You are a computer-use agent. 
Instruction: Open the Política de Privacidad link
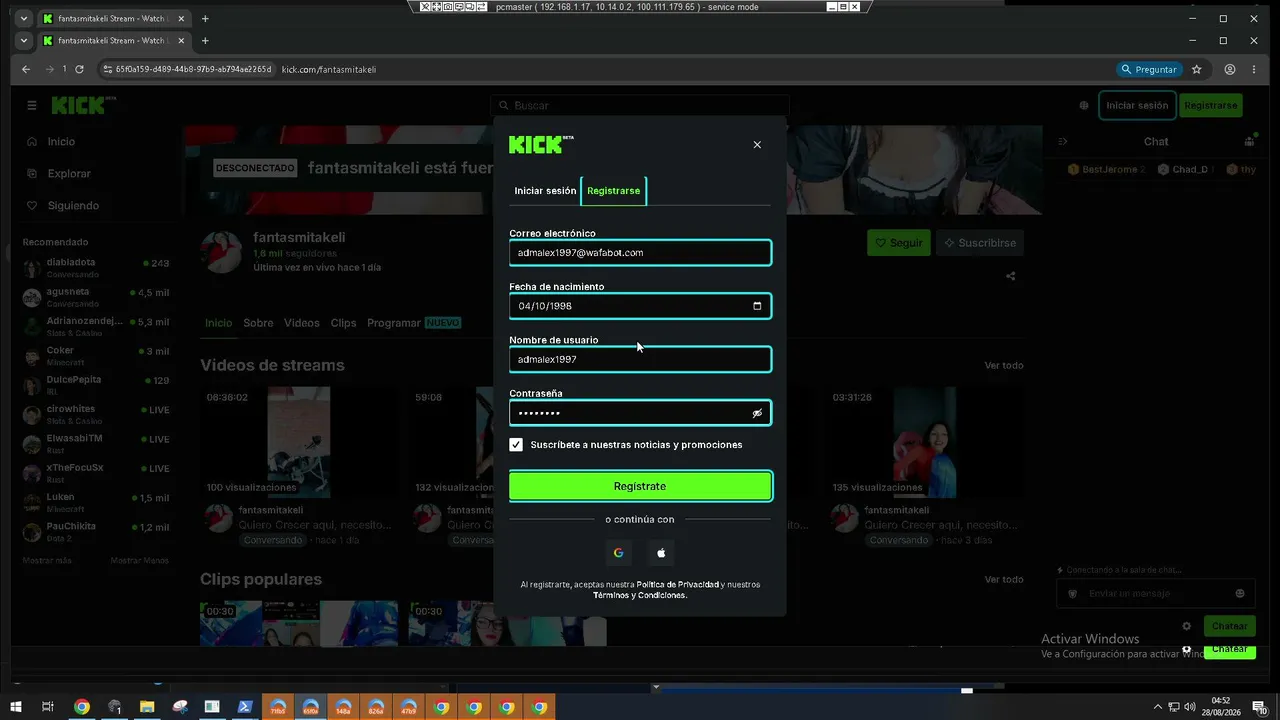point(678,584)
